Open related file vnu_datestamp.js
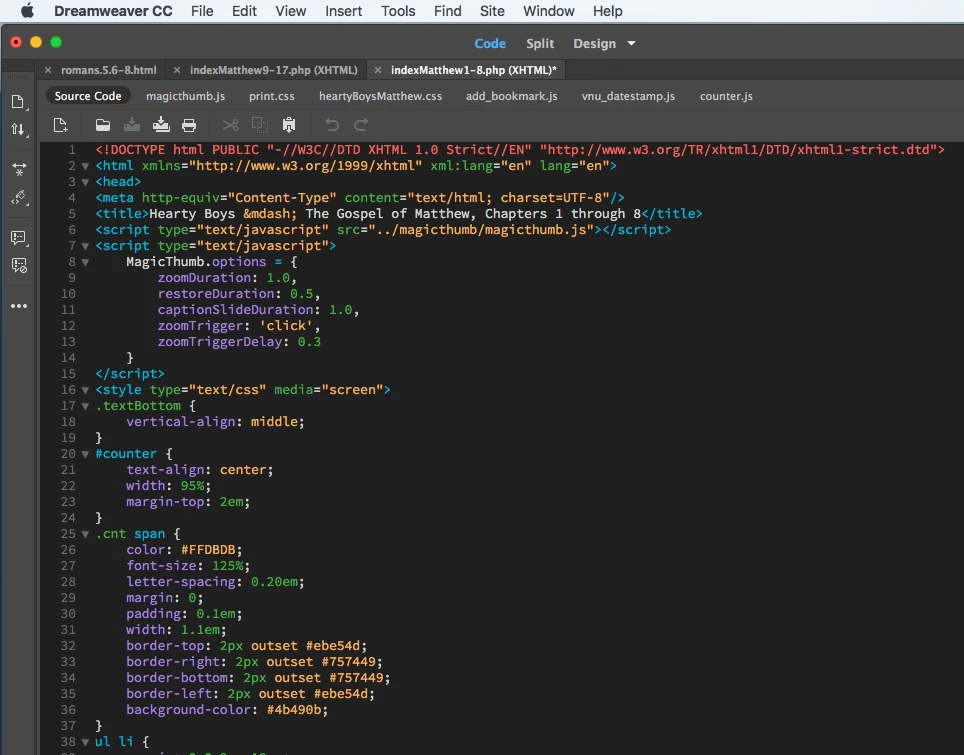 [628, 96]
